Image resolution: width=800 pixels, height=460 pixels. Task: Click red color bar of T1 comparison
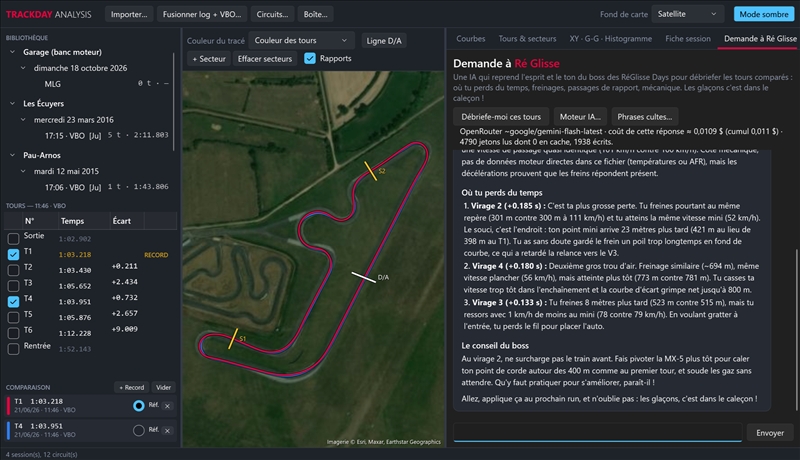(x=8, y=405)
